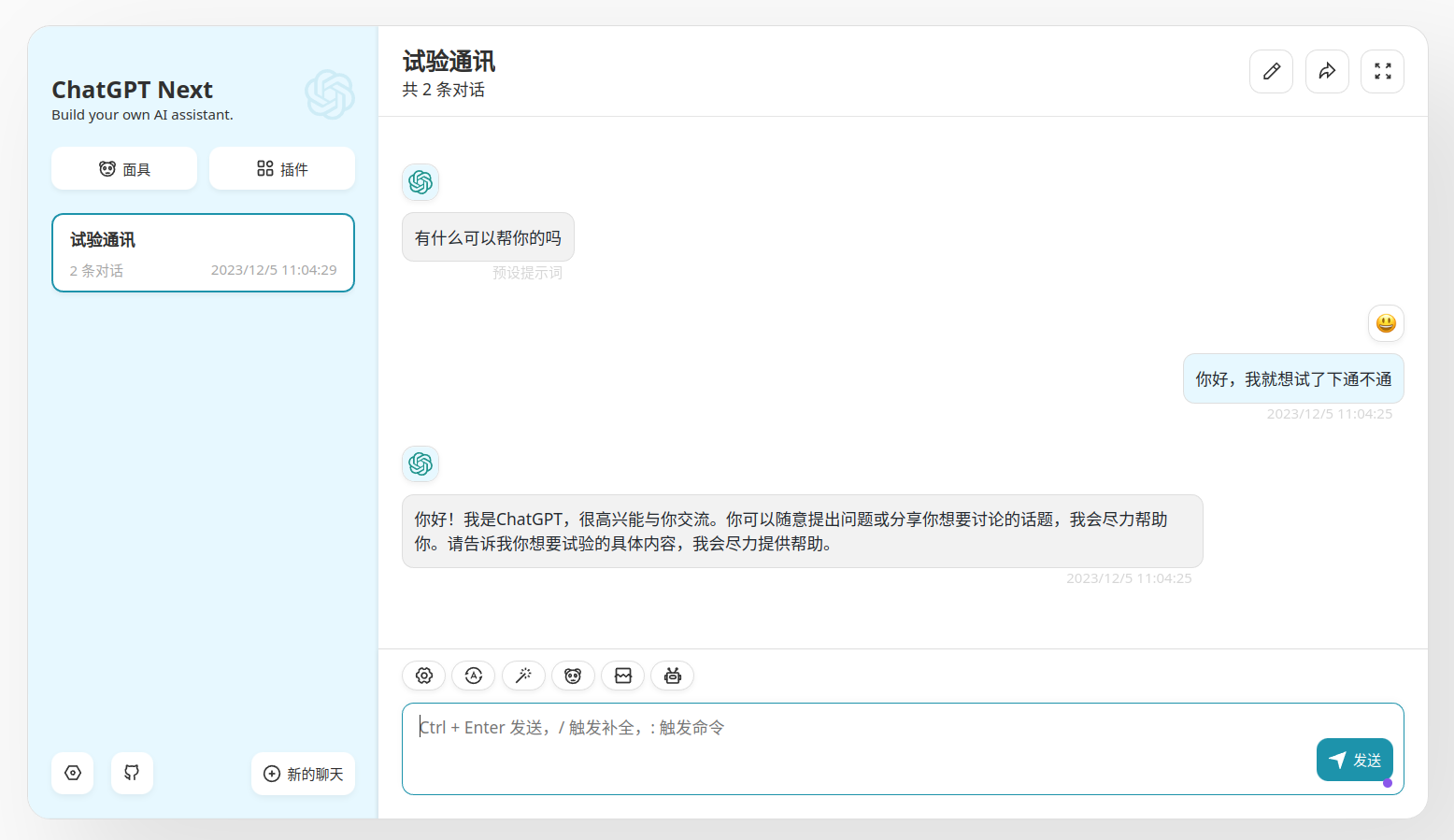Screen dimensions: 1454x840
Task: Click the smiley user avatar
Action: click(x=1386, y=323)
